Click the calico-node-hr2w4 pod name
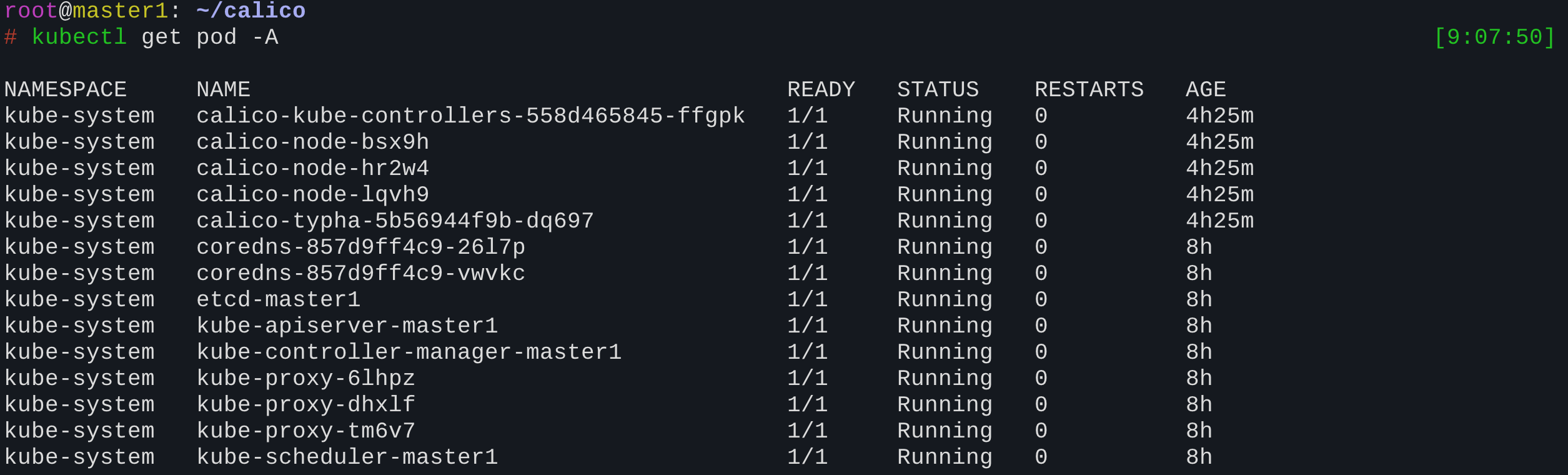Image resolution: width=1568 pixels, height=475 pixels. [x=312, y=169]
